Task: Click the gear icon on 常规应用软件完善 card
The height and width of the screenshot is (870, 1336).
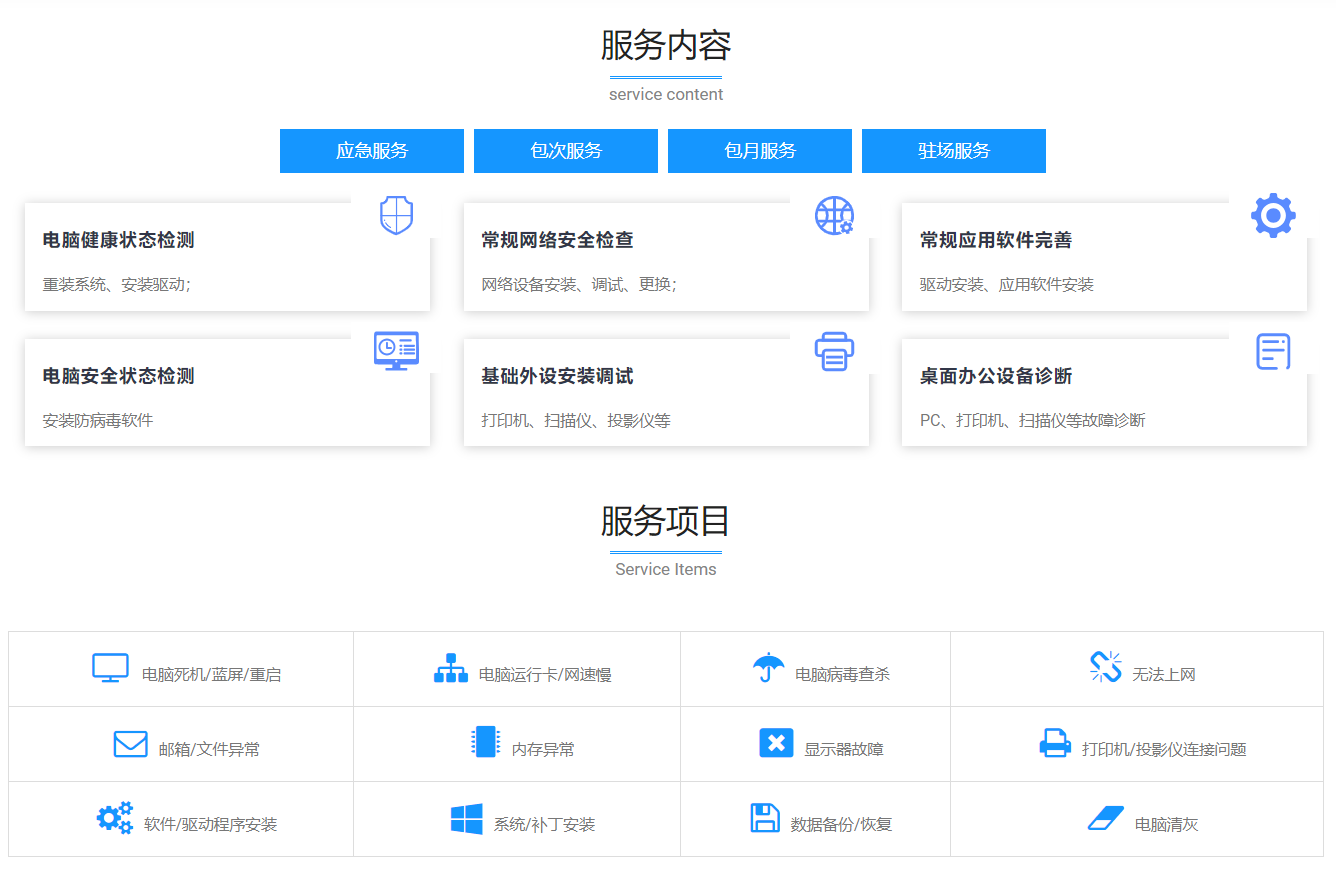Action: [1273, 215]
